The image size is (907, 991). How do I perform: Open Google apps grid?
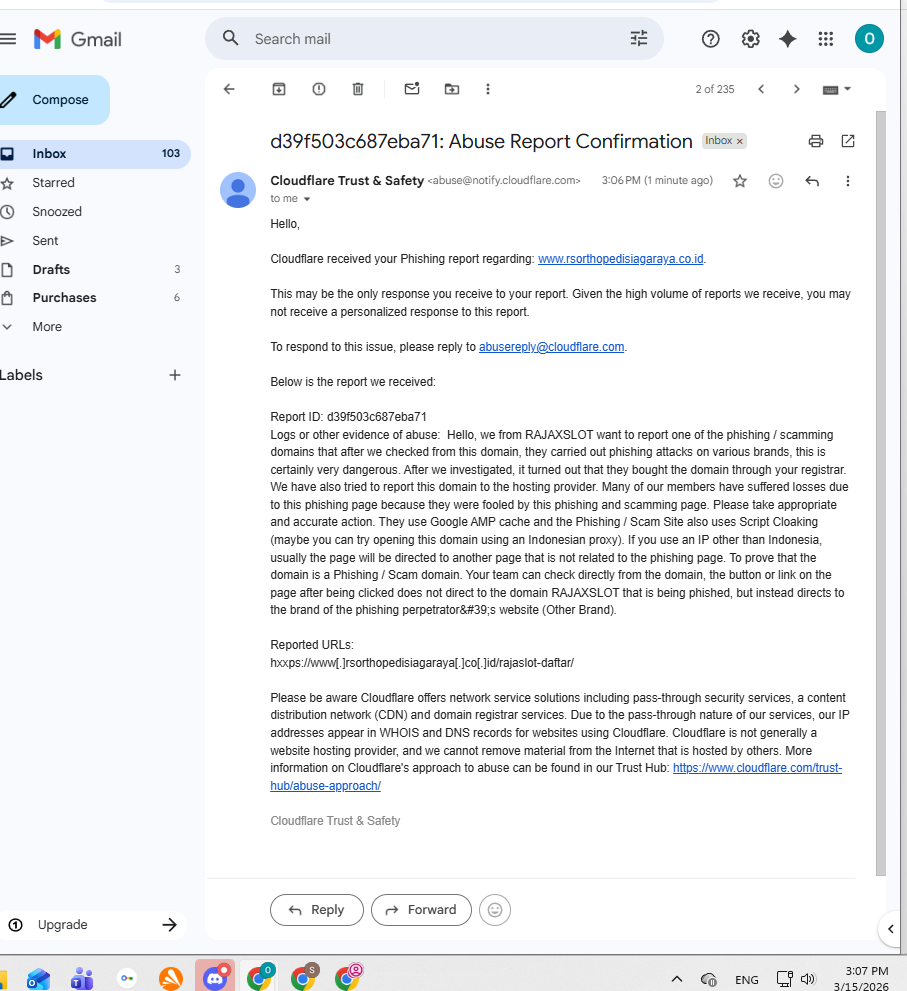click(825, 39)
